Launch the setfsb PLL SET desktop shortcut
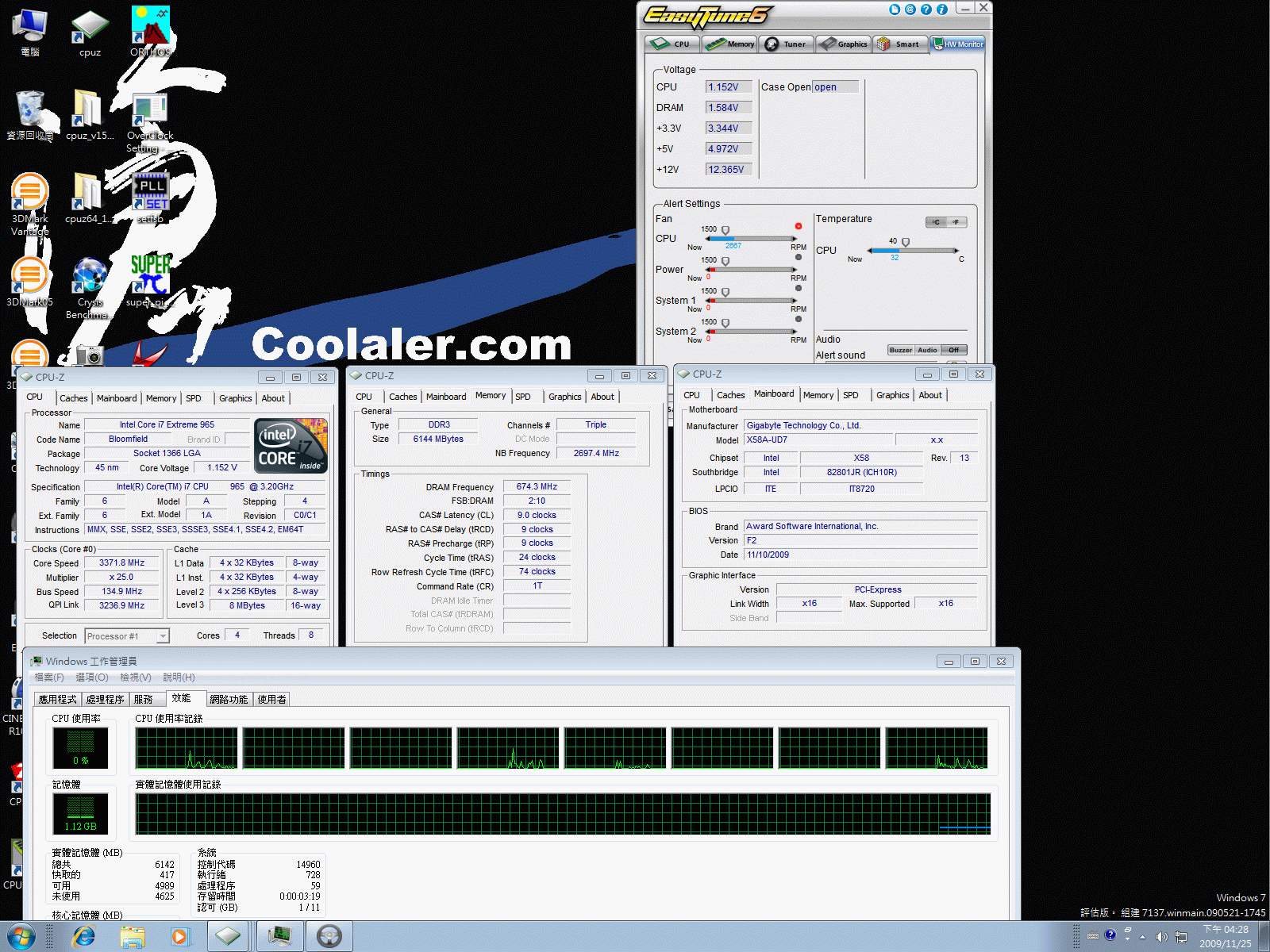Image resolution: width=1270 pixels, height=952 pixels. (150, 198)
